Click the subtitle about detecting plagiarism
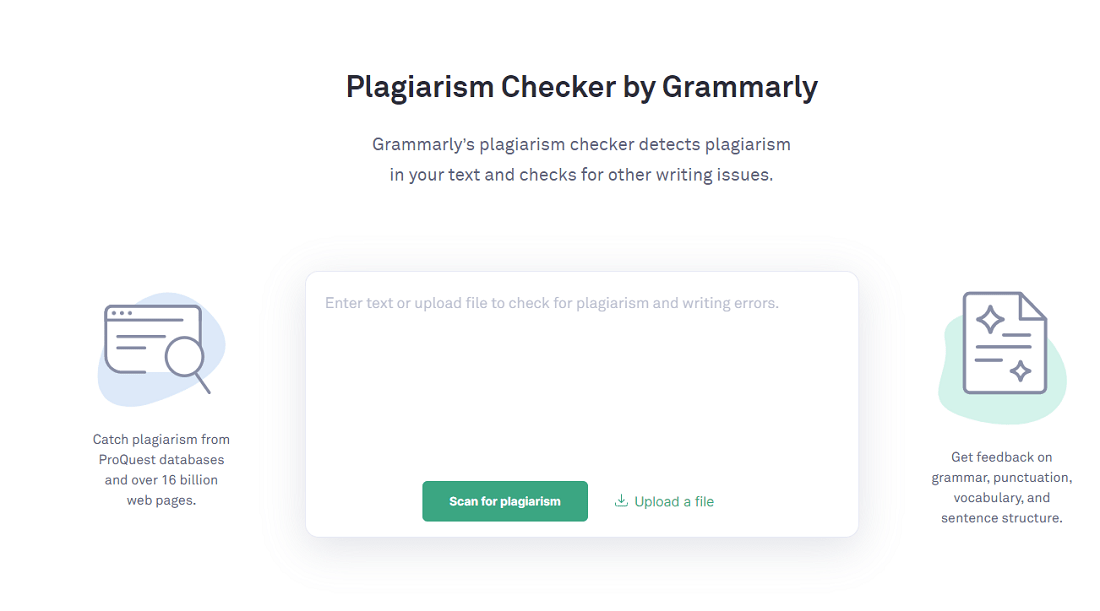 click(x=580, y=158)
